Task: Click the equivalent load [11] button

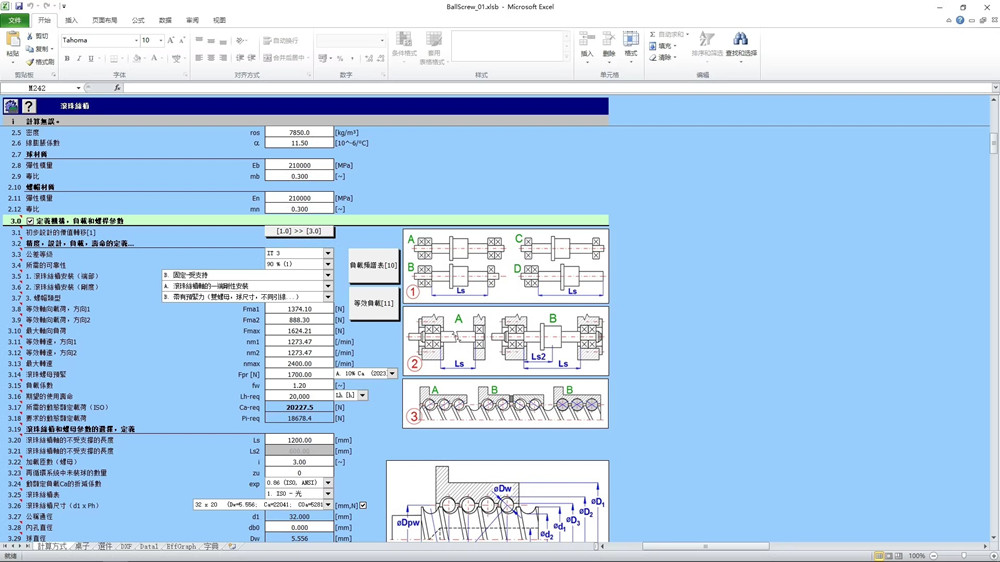Action: pos(374,304)
